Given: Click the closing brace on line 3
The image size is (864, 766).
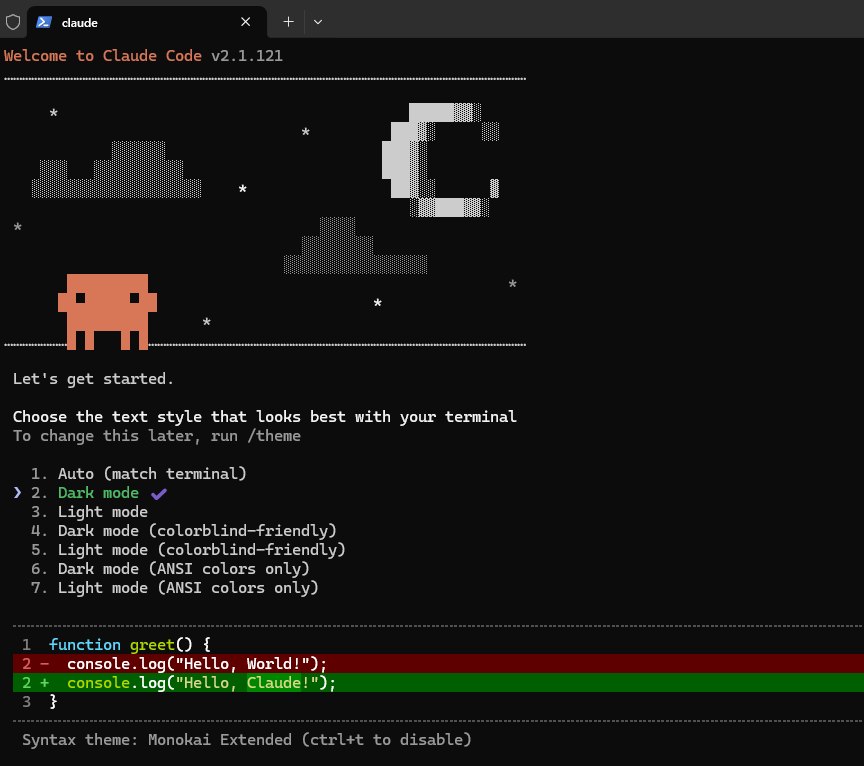Looking at the screenshot, I should [53, 702].
